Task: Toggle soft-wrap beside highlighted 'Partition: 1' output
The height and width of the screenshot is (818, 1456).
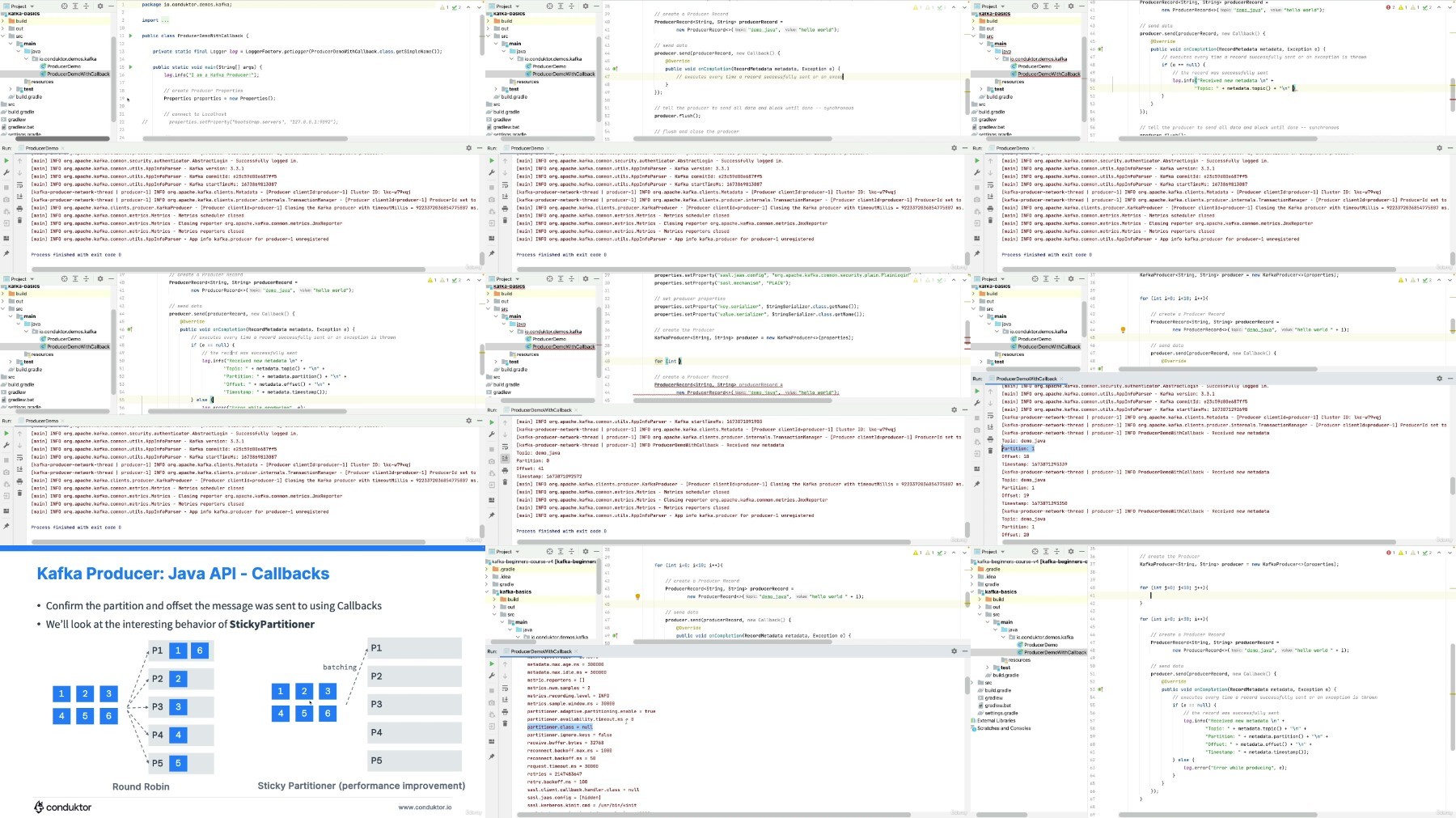Action: tap(990, 415)
